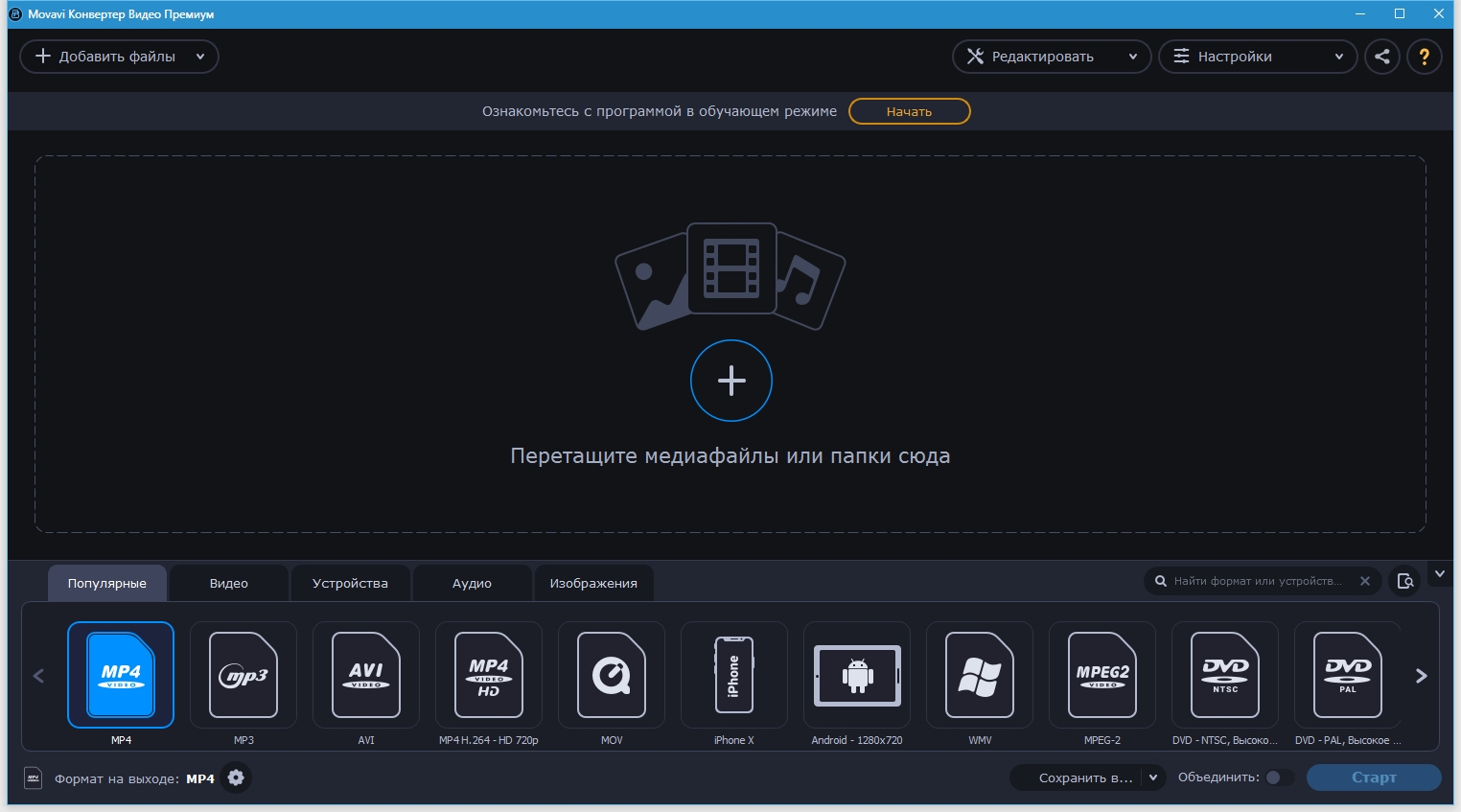Click the share icon in top toolbar
The height and width of the screenshot is (812, 1461).
click(1381, 57)
